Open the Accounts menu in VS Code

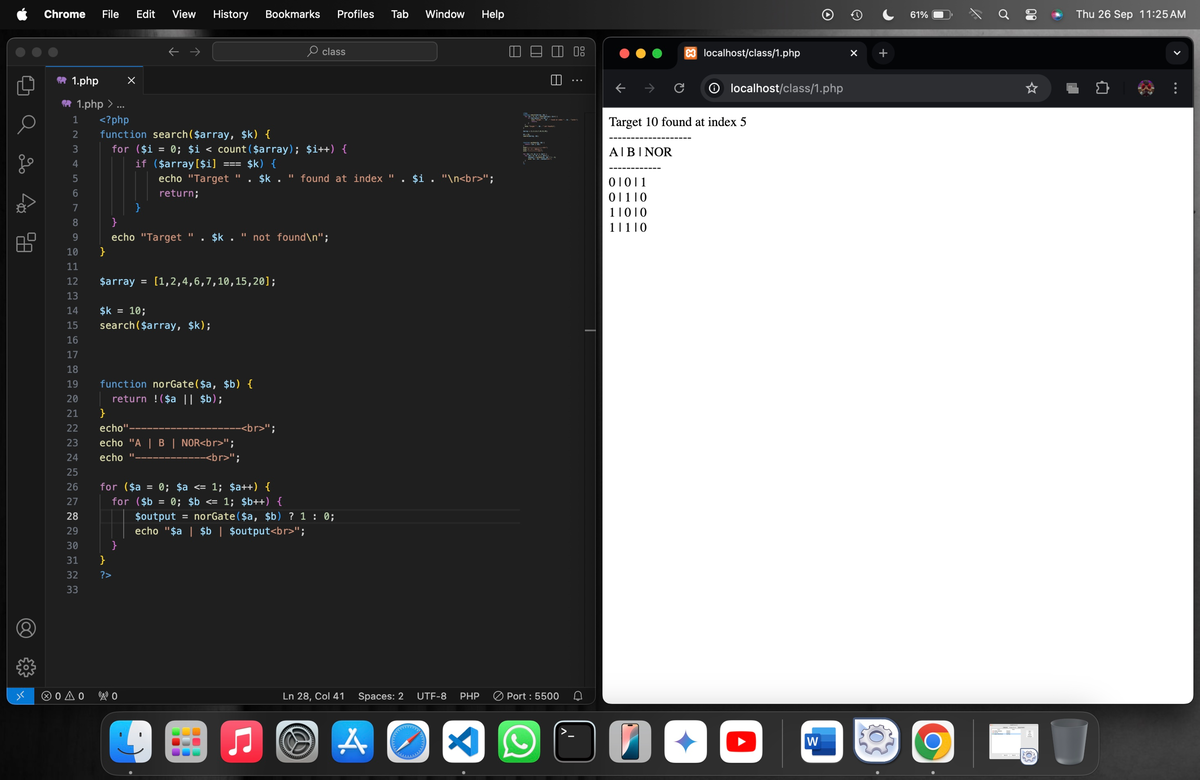(x=26, y=628)
